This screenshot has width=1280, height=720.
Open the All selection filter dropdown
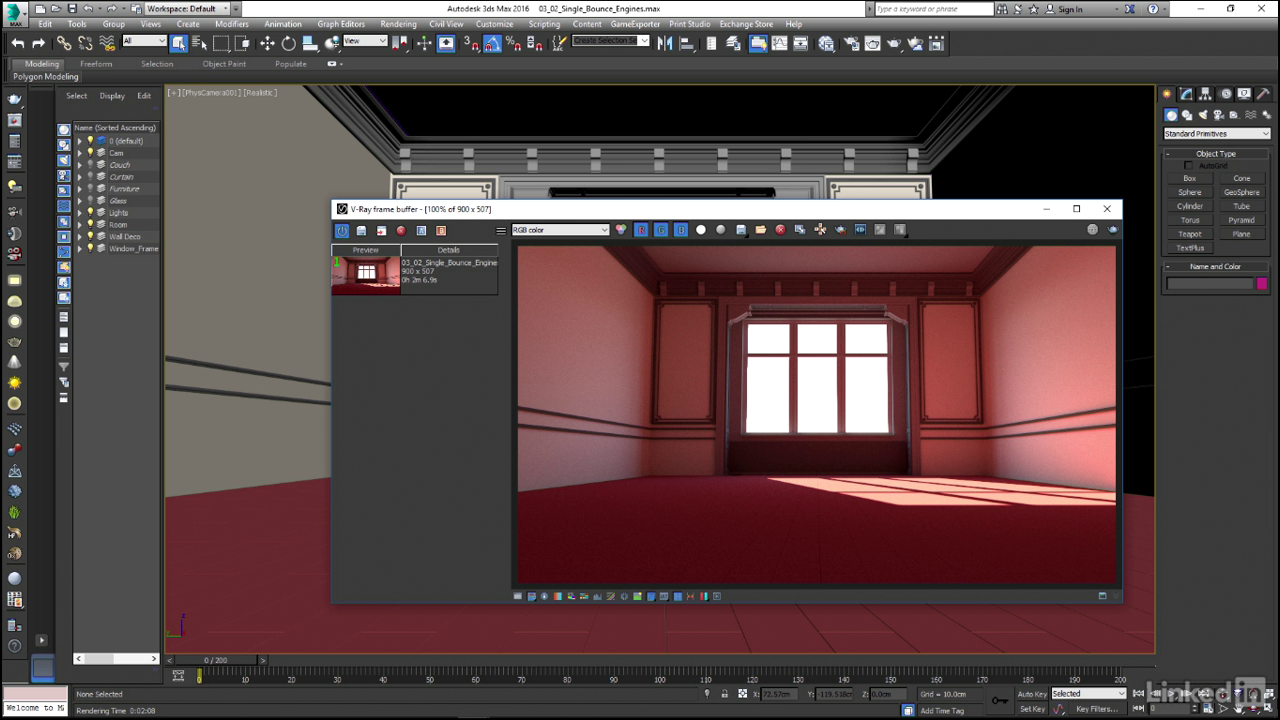pos(144,41)
